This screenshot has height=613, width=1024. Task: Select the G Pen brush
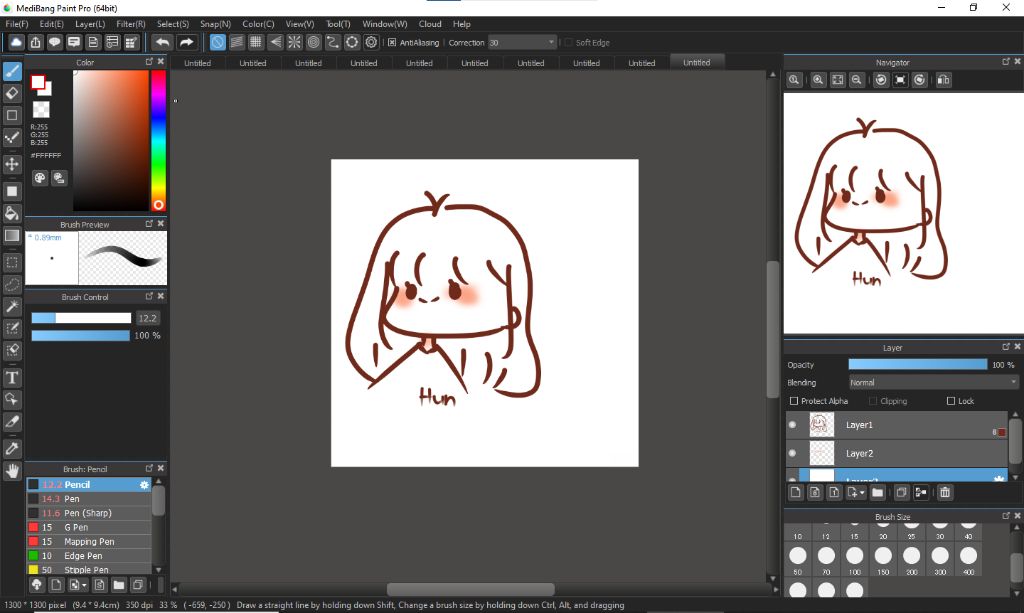point(89,527)
